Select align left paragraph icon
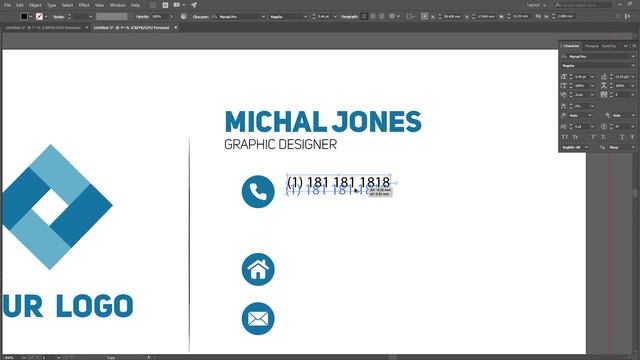 364,17
